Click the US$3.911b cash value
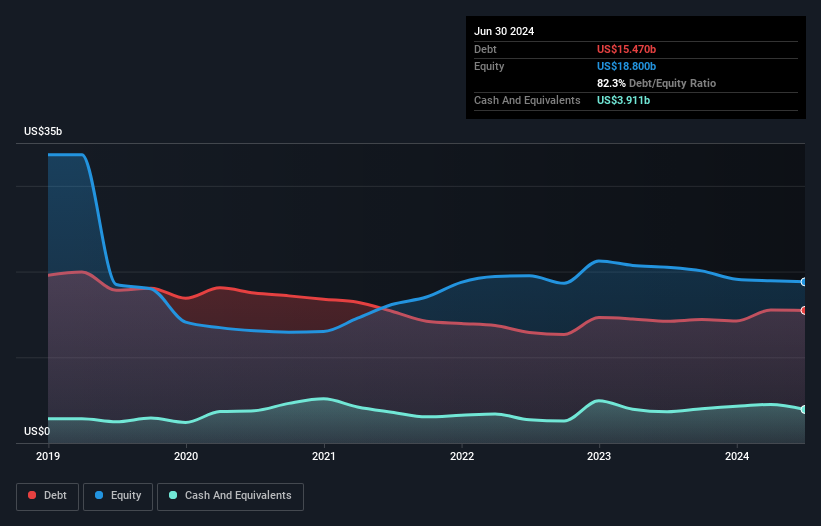 tap(623, 100)
